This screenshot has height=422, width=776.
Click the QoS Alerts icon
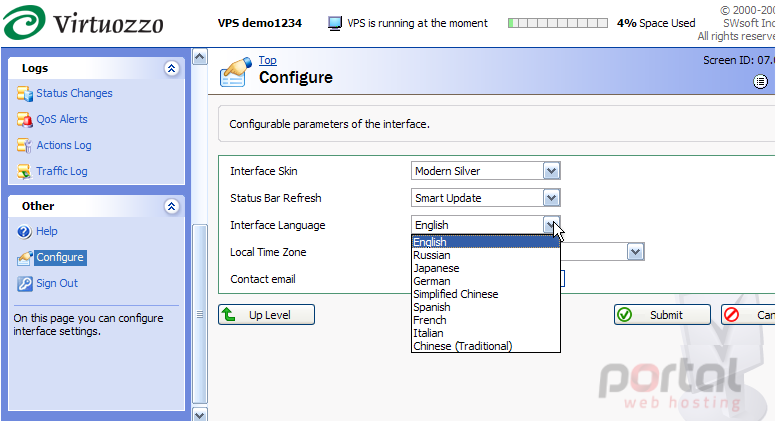[24, 119]
